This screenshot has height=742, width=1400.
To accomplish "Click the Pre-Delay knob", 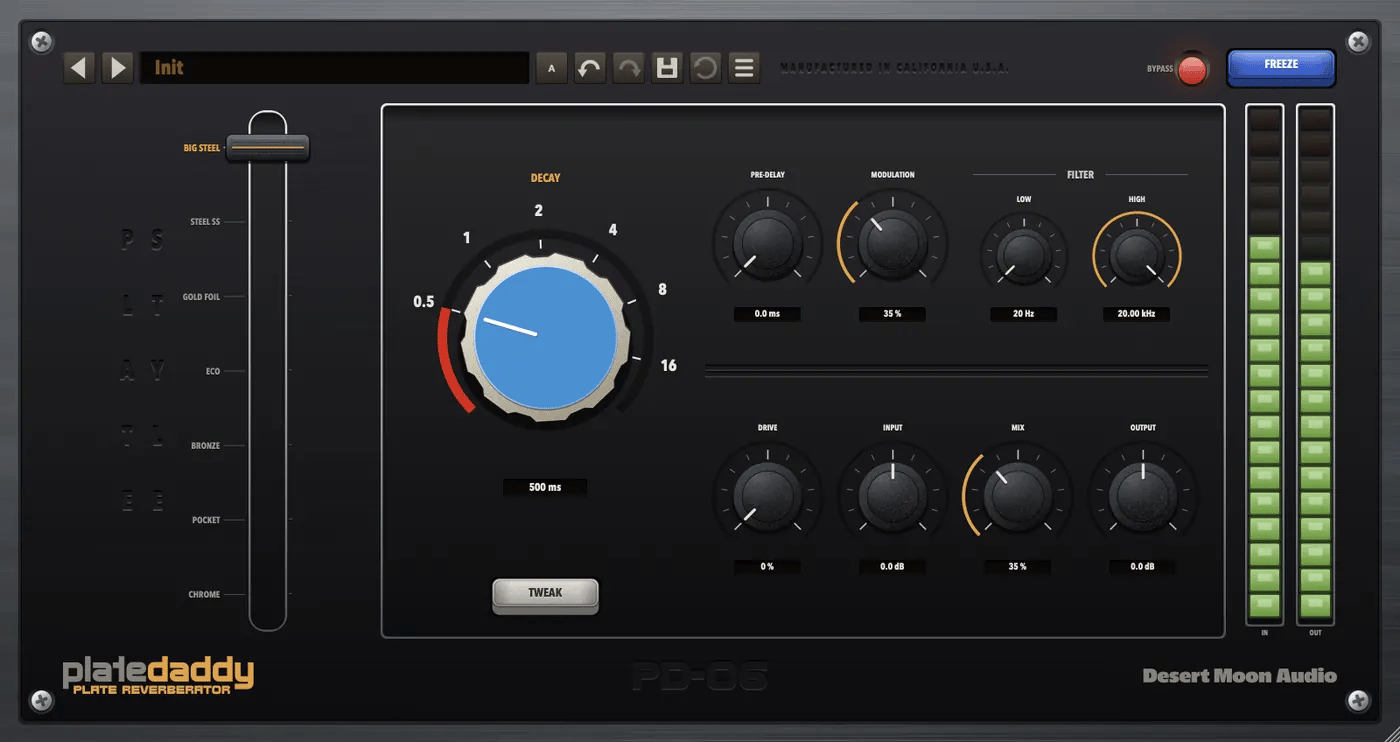I will (x=767, y=243).
